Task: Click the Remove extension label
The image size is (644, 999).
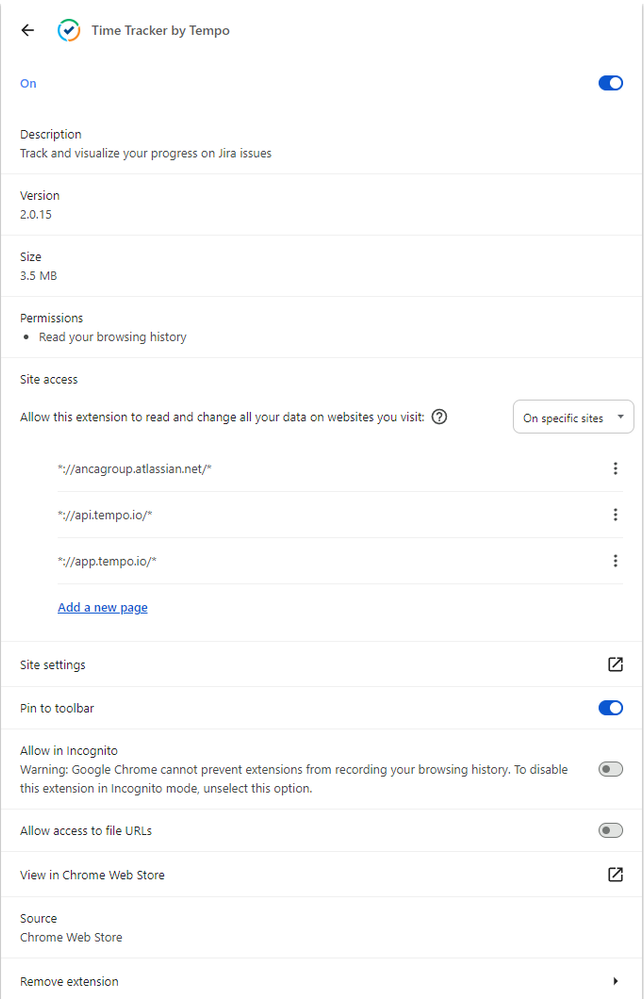Action: click(69, 981)
